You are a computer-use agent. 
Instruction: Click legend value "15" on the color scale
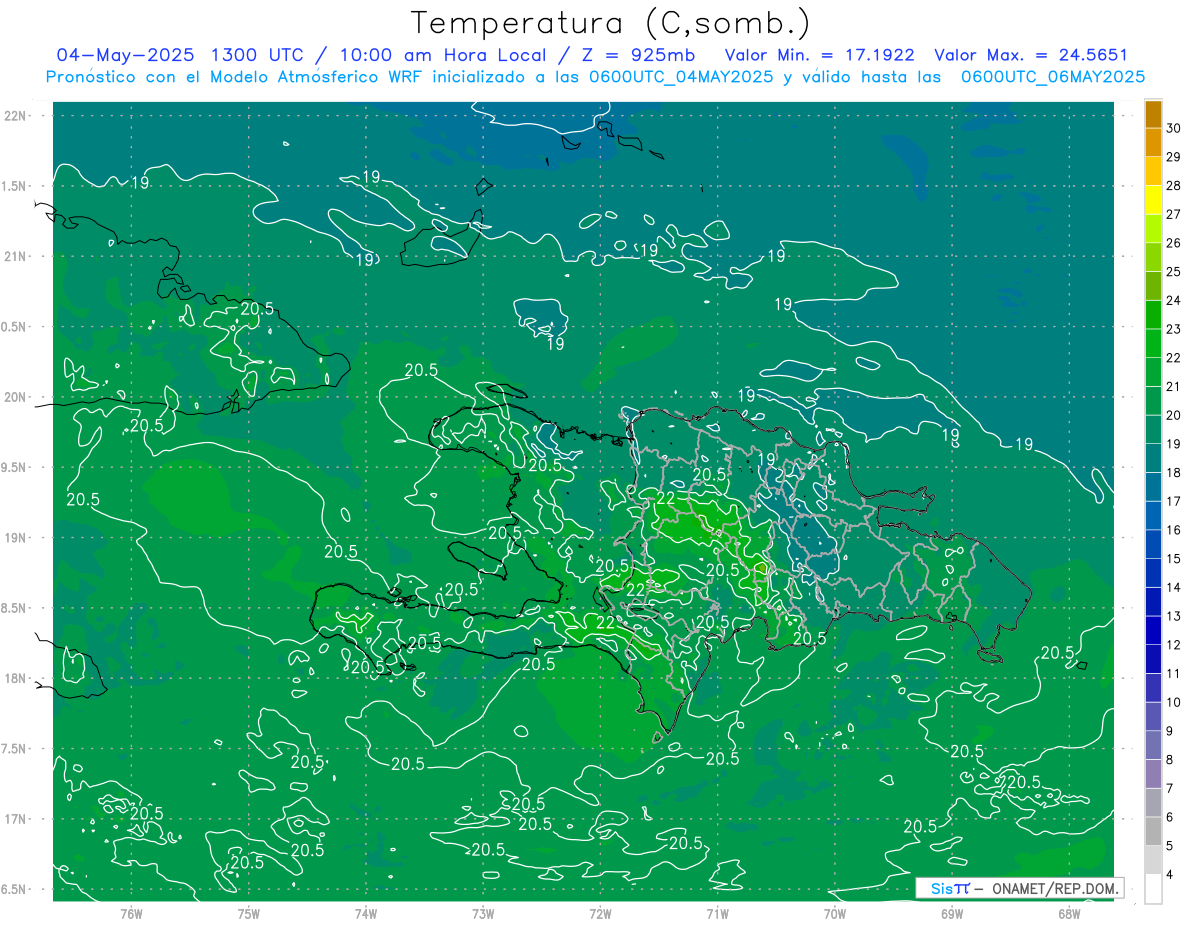(x=1174, y=558)
